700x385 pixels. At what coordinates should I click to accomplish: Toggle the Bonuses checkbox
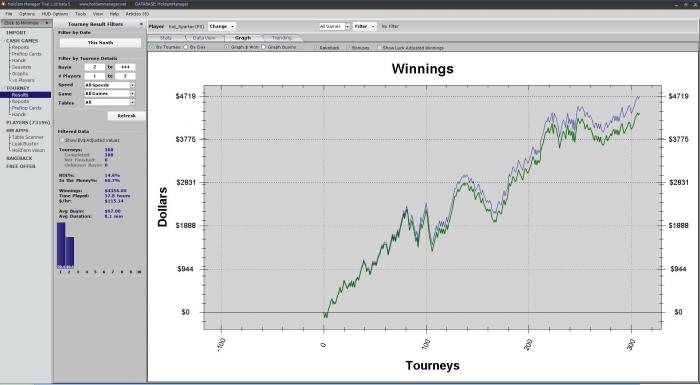coord(349,47)
